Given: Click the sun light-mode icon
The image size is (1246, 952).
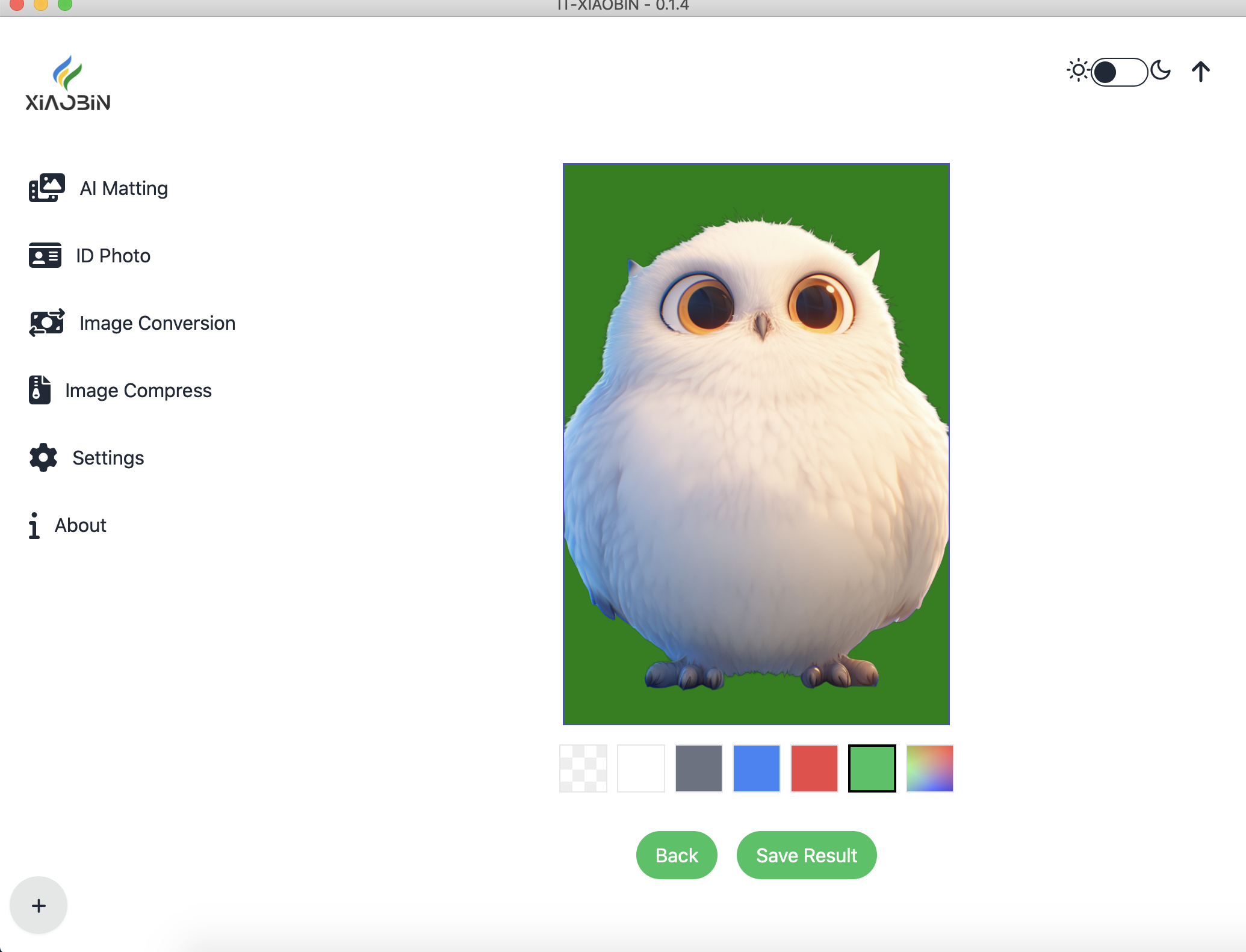Looking at the screenshot, I should (x=1078, y=71).
